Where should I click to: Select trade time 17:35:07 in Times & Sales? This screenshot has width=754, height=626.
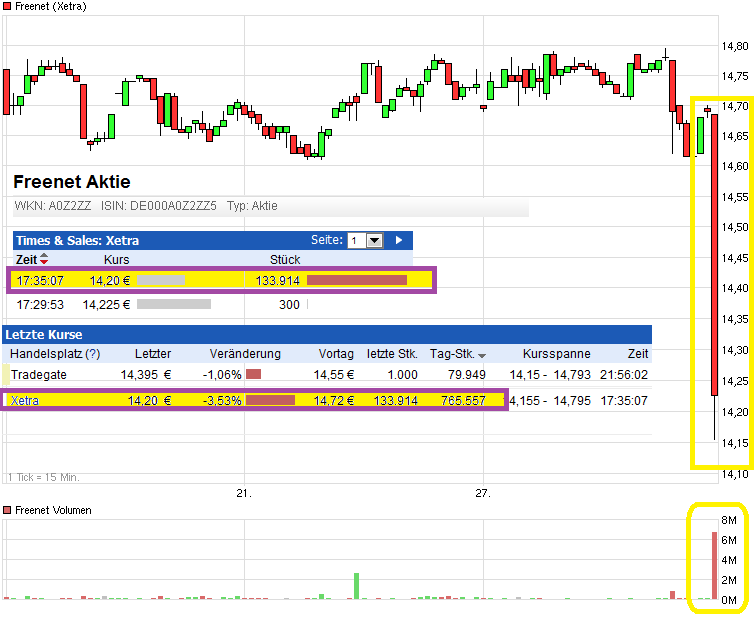click(x=40, y=280)
